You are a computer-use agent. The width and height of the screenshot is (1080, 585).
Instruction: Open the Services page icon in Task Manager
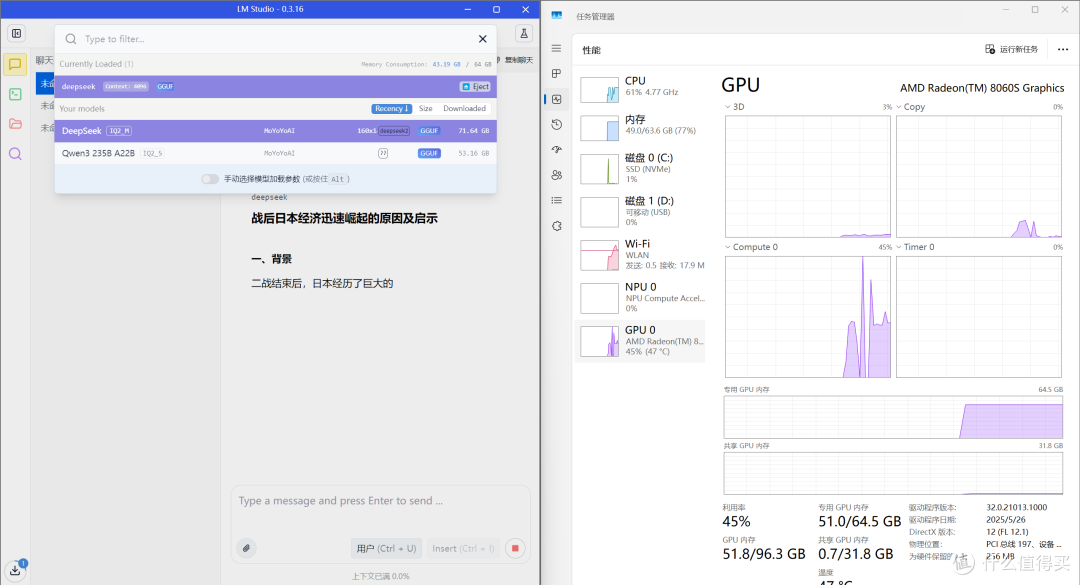(557, 226)
